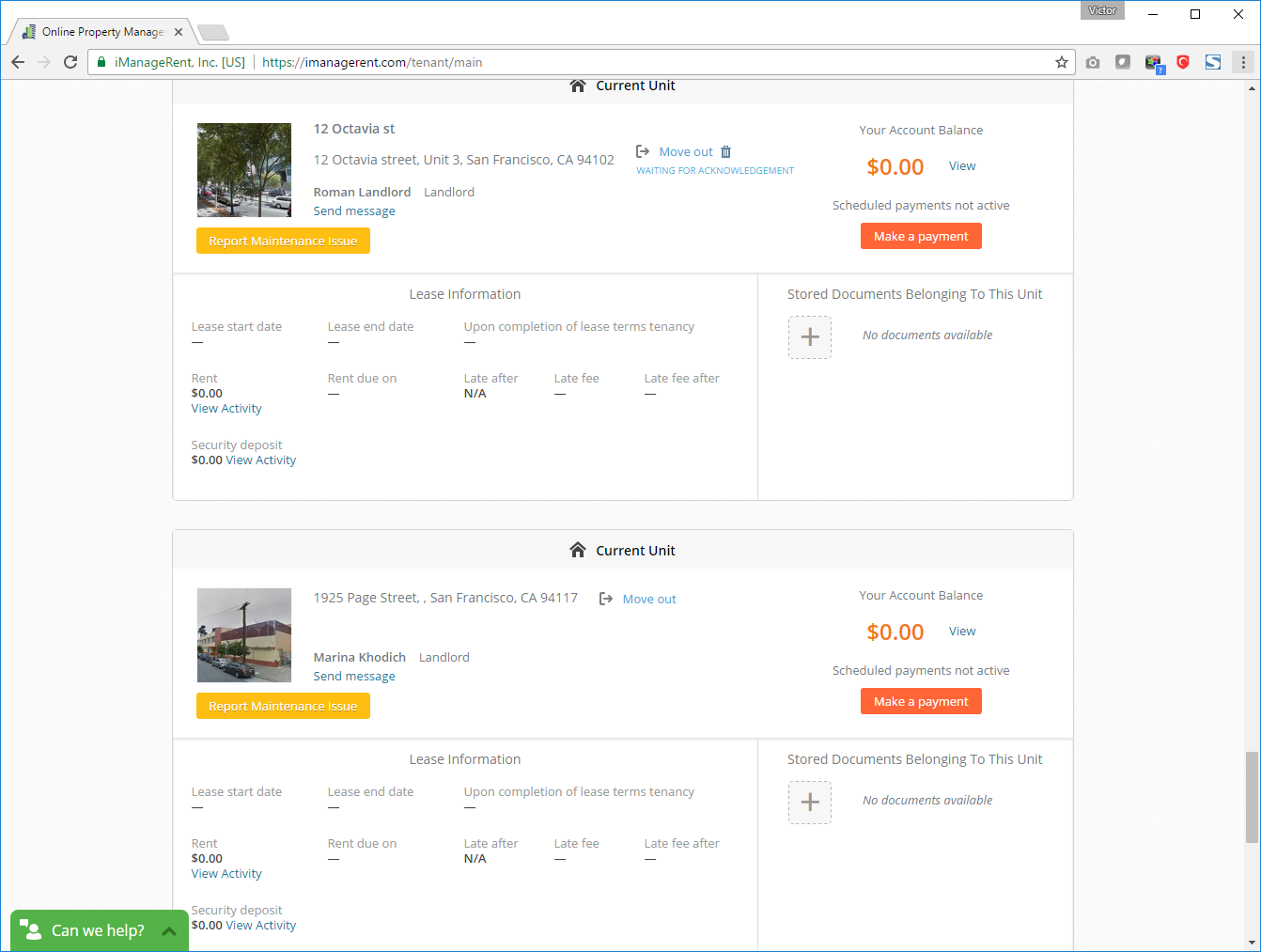Screen dimensions: 1261x952
Task: Open the empty browser tab next to current tab
Action: coord(212,31)
